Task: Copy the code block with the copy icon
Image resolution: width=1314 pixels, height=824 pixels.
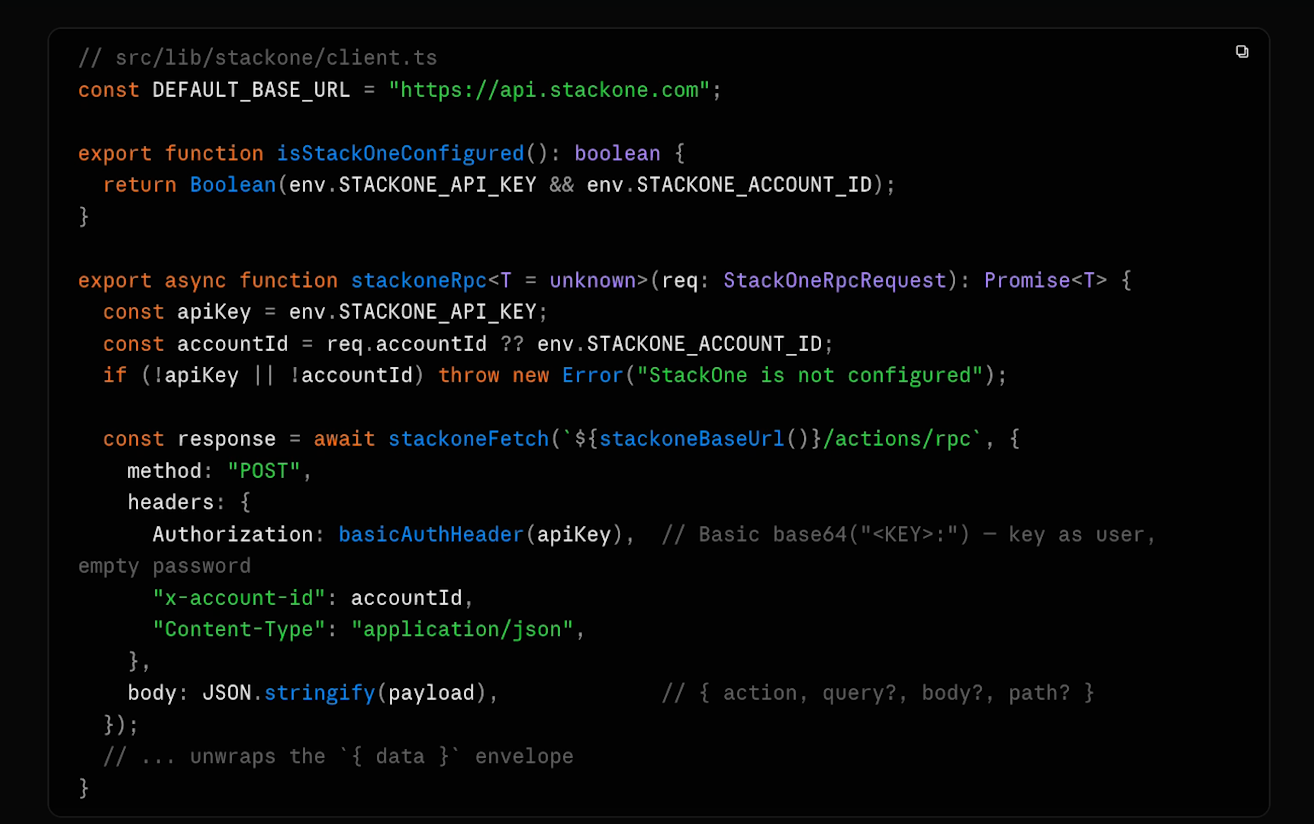Action: [x=1242, y=51]
